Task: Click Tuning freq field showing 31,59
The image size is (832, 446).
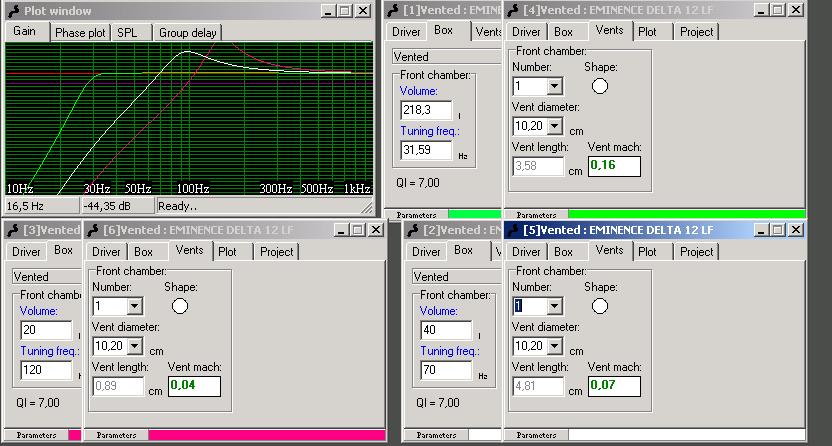Action: coord(427,150)
